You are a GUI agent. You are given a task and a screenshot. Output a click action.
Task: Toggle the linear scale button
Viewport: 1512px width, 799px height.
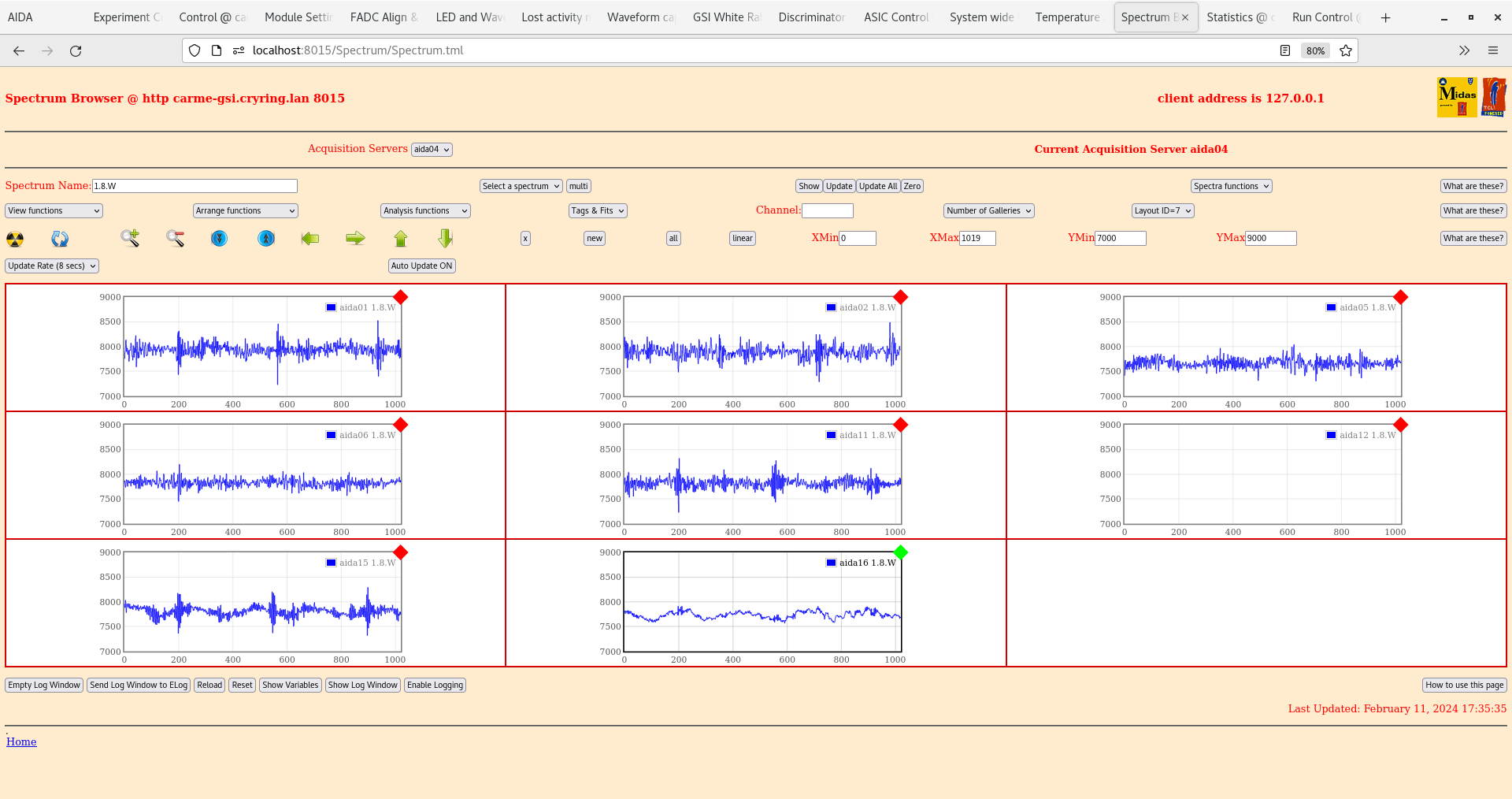(742, 238)
